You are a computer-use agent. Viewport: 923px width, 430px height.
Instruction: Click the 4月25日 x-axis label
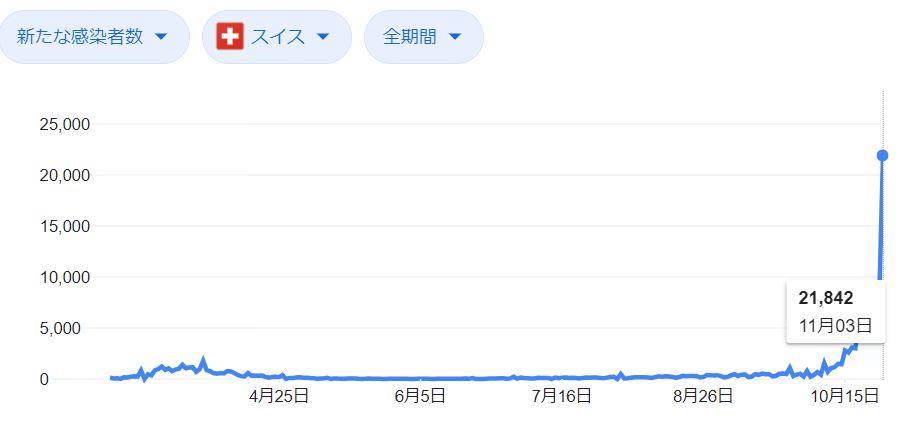coord(279,396)
